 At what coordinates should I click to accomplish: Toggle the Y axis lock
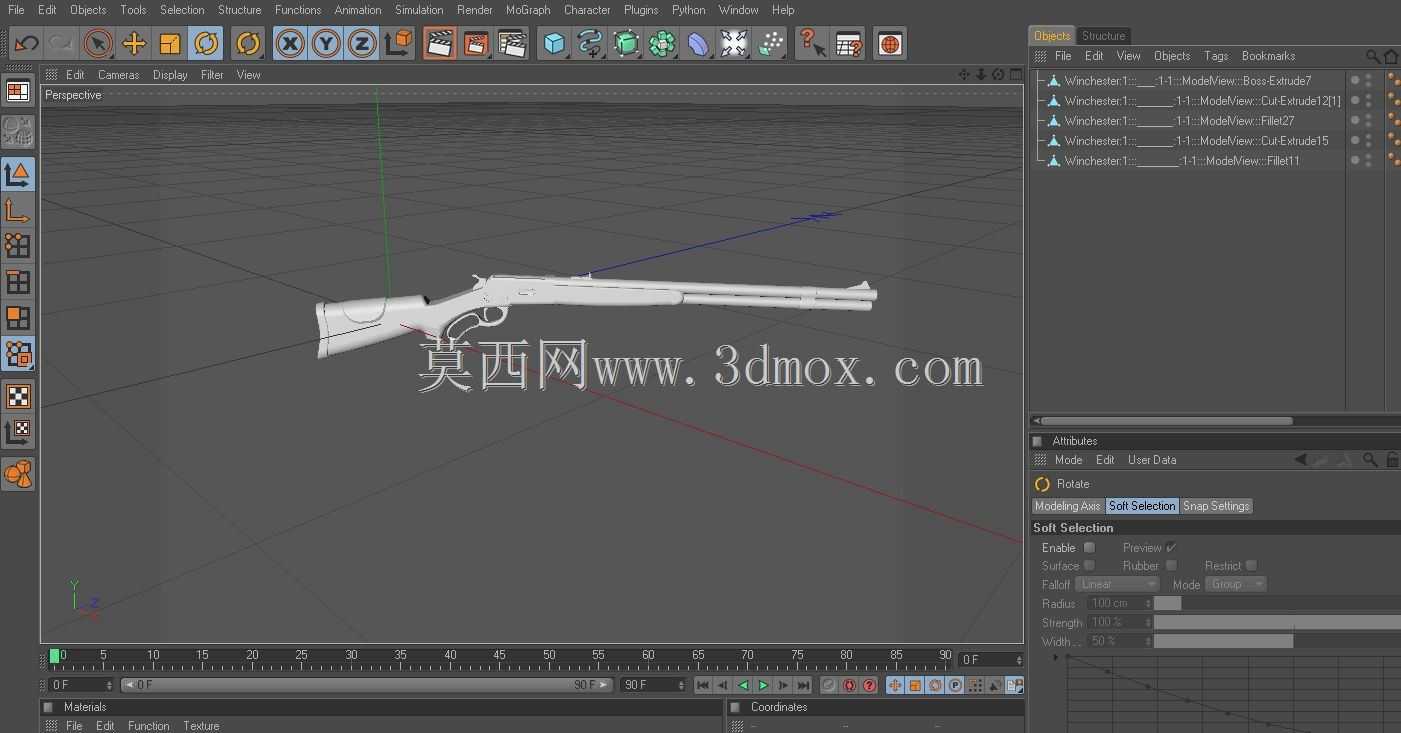(x=326, y=43)
